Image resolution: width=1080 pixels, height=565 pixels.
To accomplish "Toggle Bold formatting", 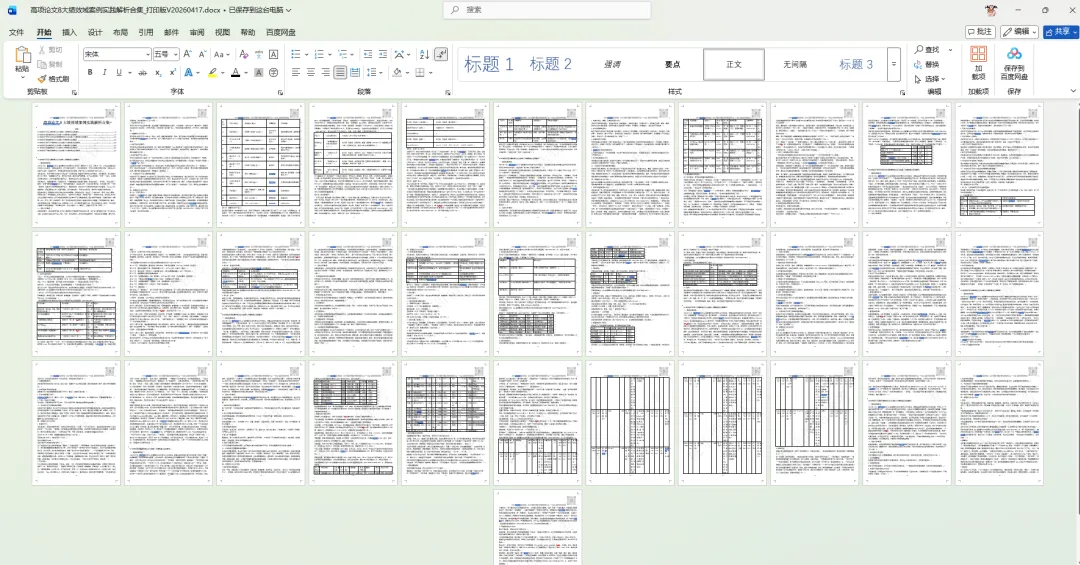I will coord(90,72).
